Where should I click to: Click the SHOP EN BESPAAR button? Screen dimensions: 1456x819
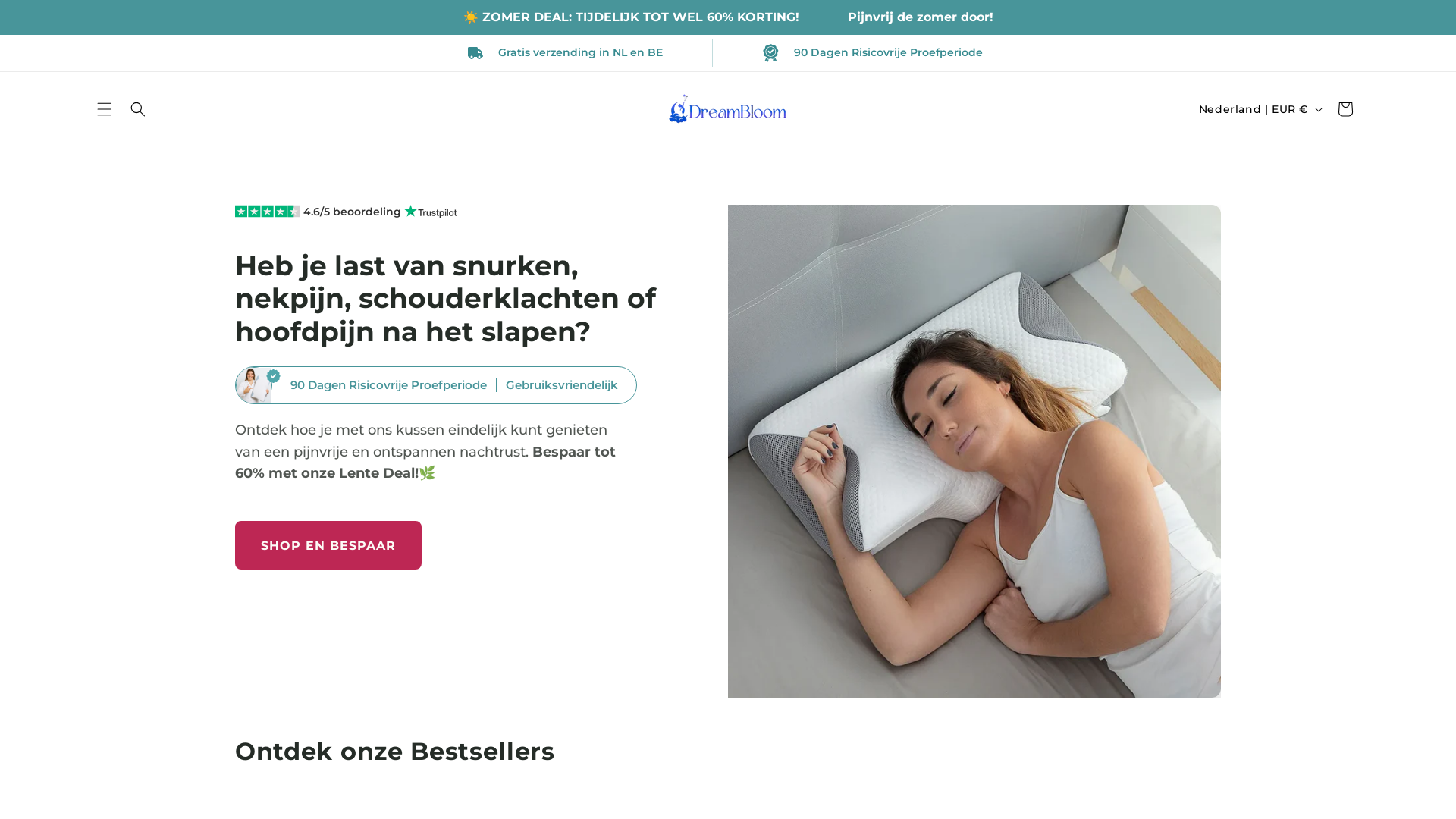[328, 545]
